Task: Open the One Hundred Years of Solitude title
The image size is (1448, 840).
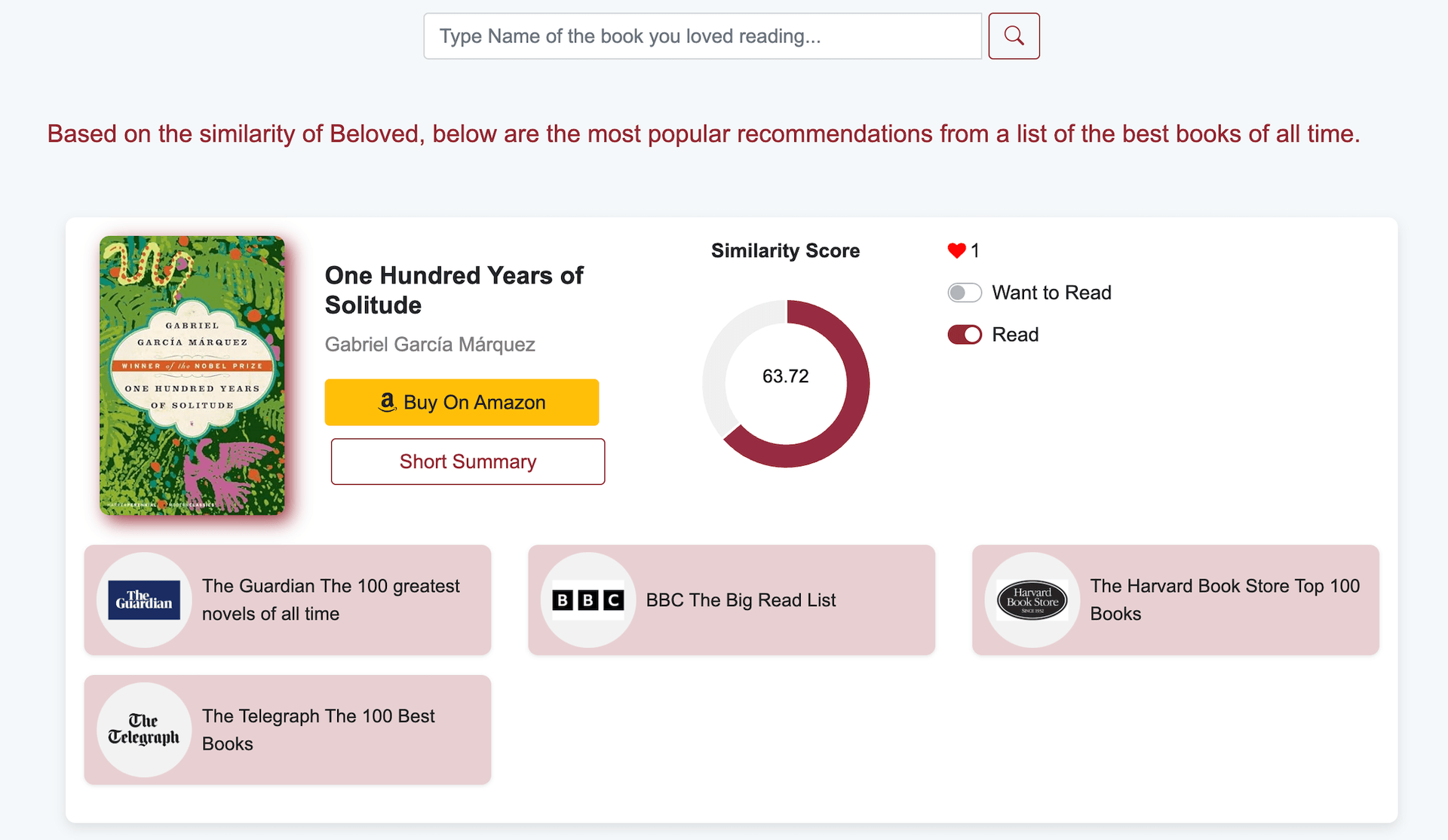Action: coord(454,290)
